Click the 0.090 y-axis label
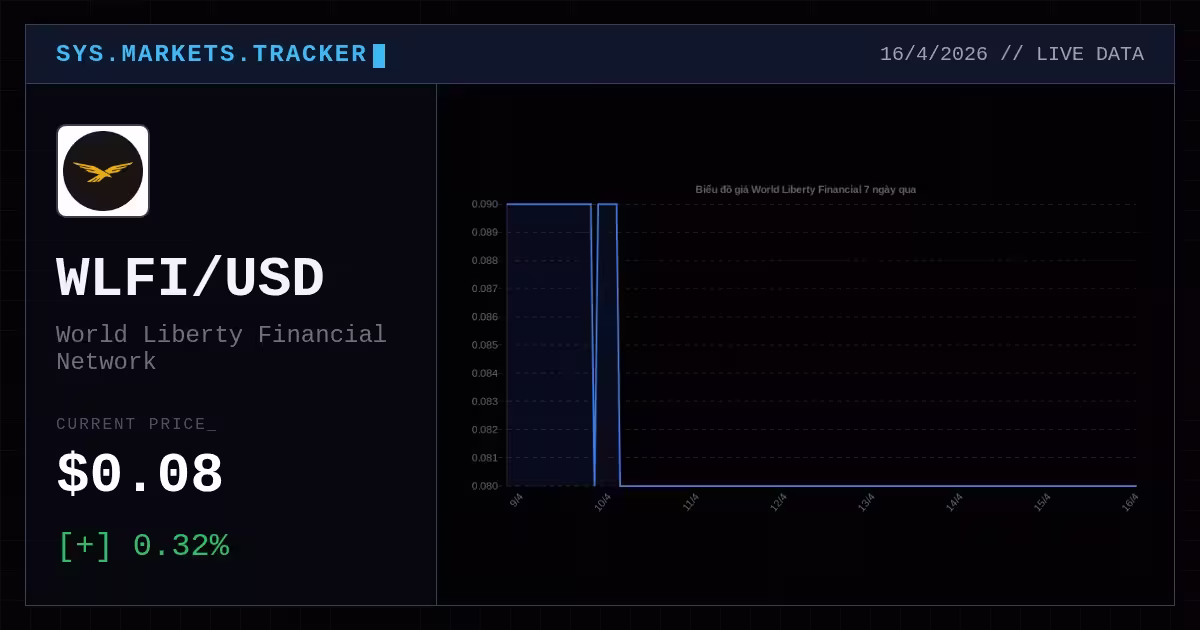This screenshot has width=1200, height=630. [485, 204]
